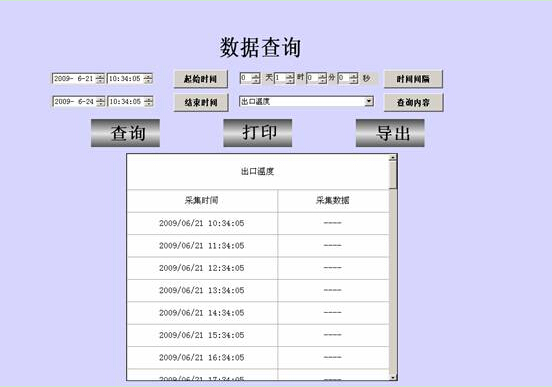The width and height of the screenshot is (552, 387).
Task: Select the 采集数据 column header
Action: coord(333,201)
